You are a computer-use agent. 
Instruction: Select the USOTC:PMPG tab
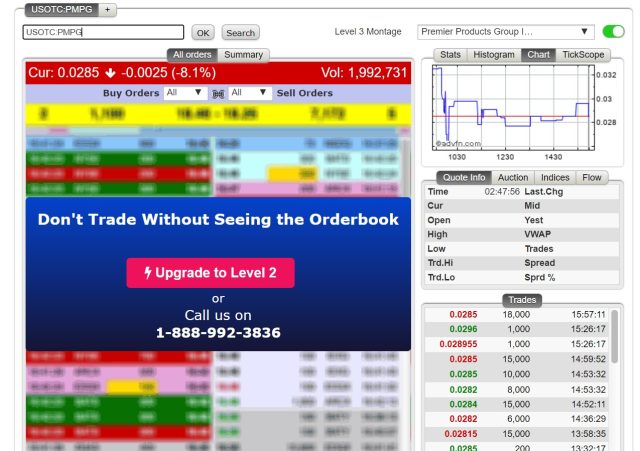(62, 9)
